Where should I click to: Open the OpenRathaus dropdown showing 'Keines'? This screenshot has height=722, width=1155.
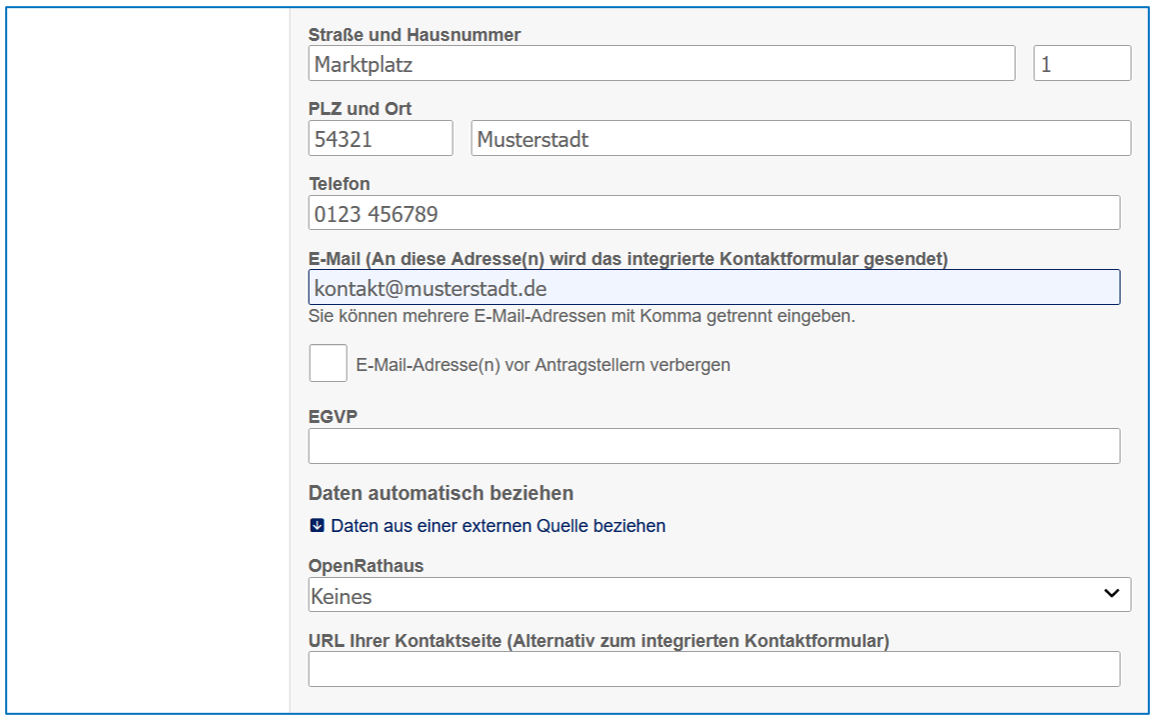click(x=700, y=594)
